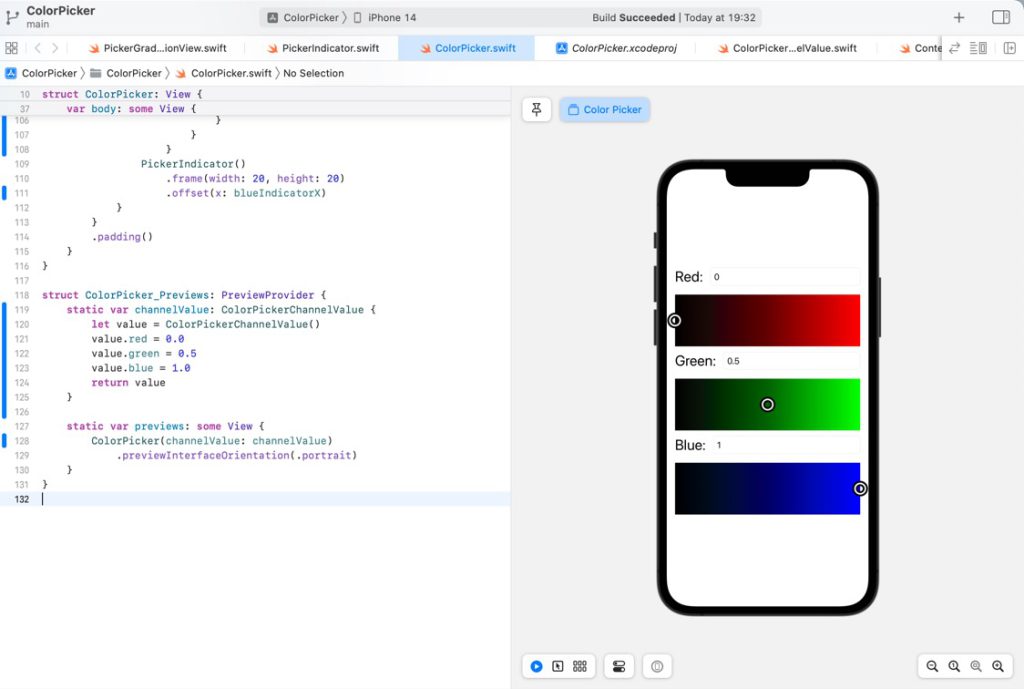Click the Red: label in the preview
This screenshot has width=1024, height=689.
pos(688,277)
